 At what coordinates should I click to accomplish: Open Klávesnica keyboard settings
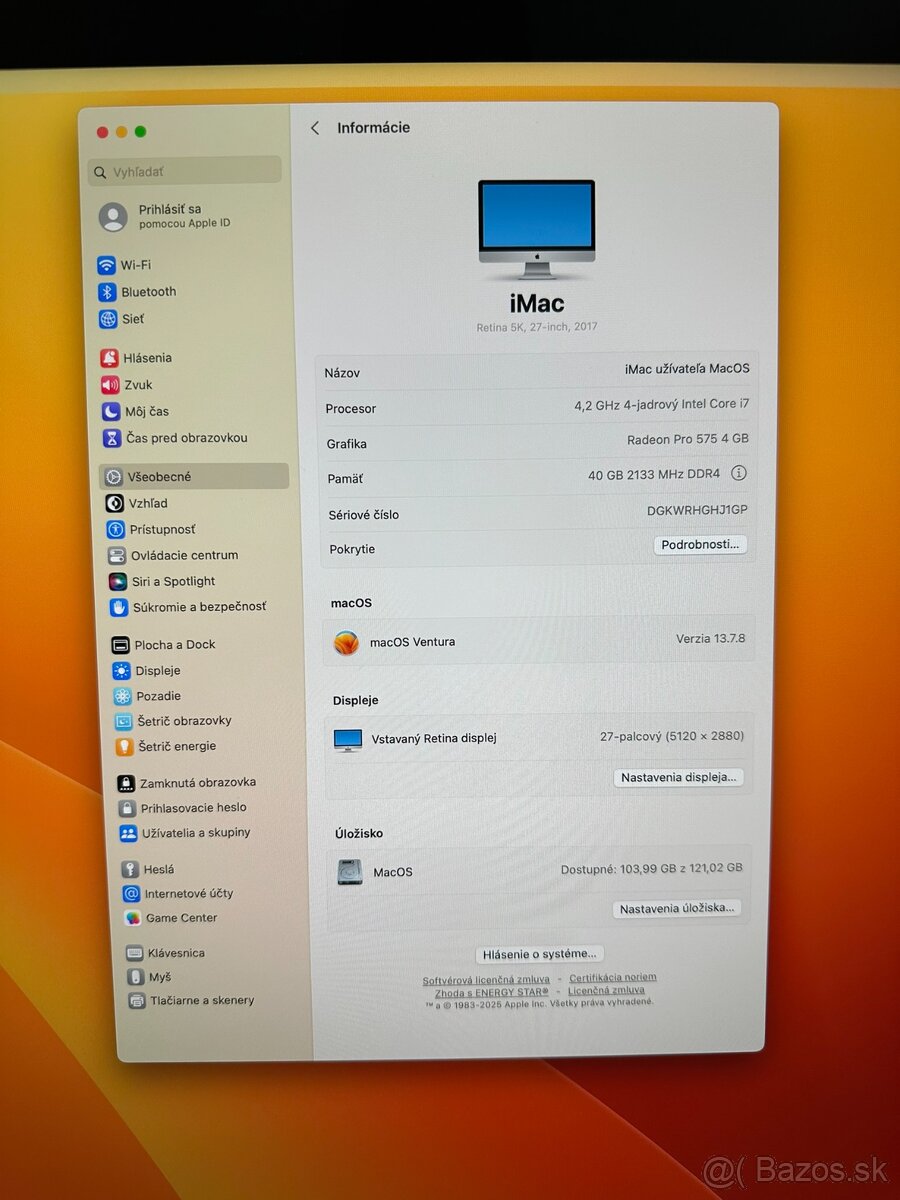tap(158, 952)
